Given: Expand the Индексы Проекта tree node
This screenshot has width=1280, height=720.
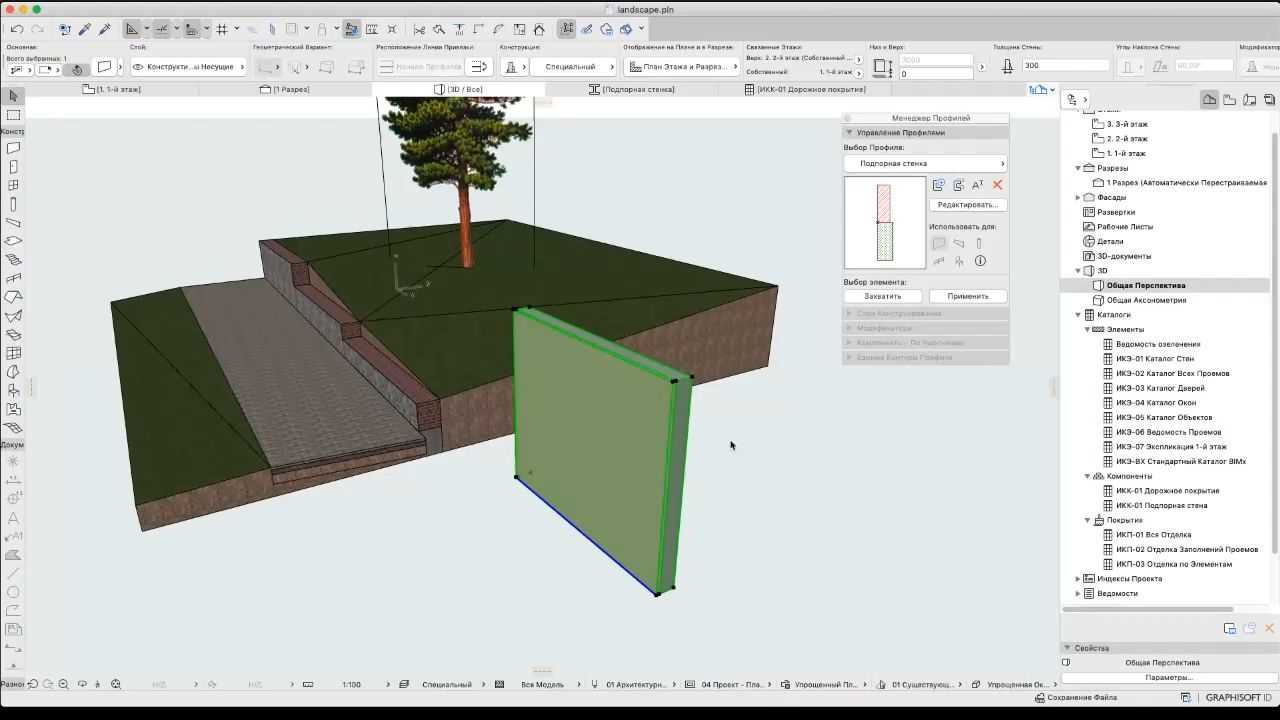Looking at the screenshot, I should [x=1078, y=579].
